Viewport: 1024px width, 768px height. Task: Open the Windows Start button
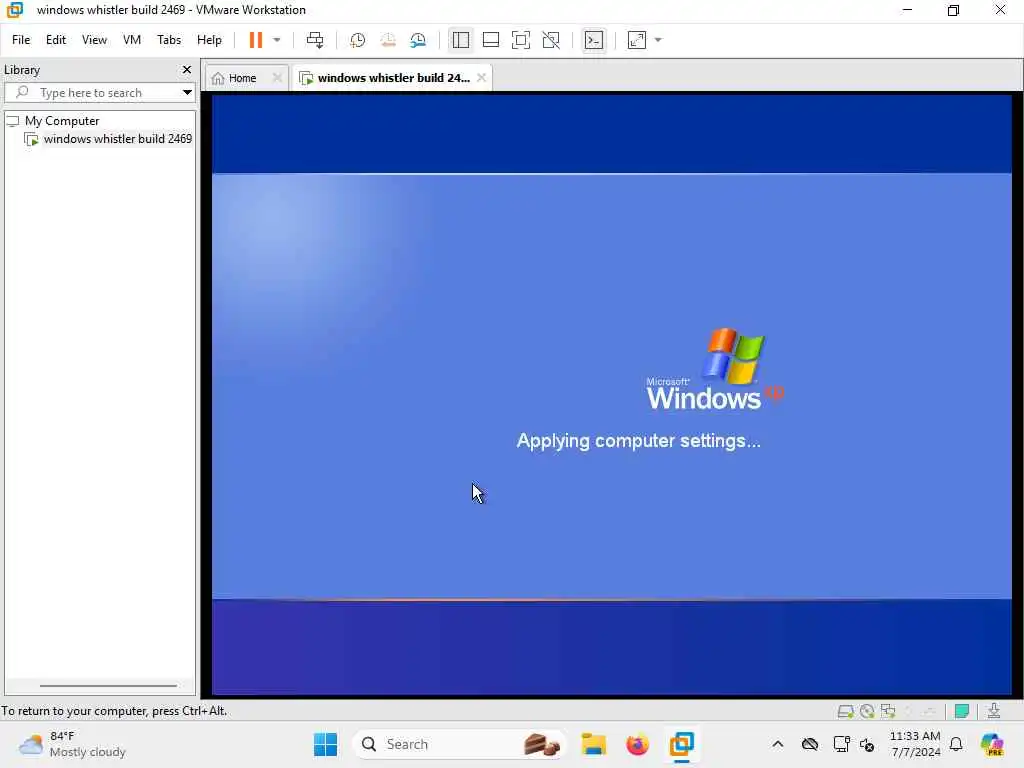(325, 744)
